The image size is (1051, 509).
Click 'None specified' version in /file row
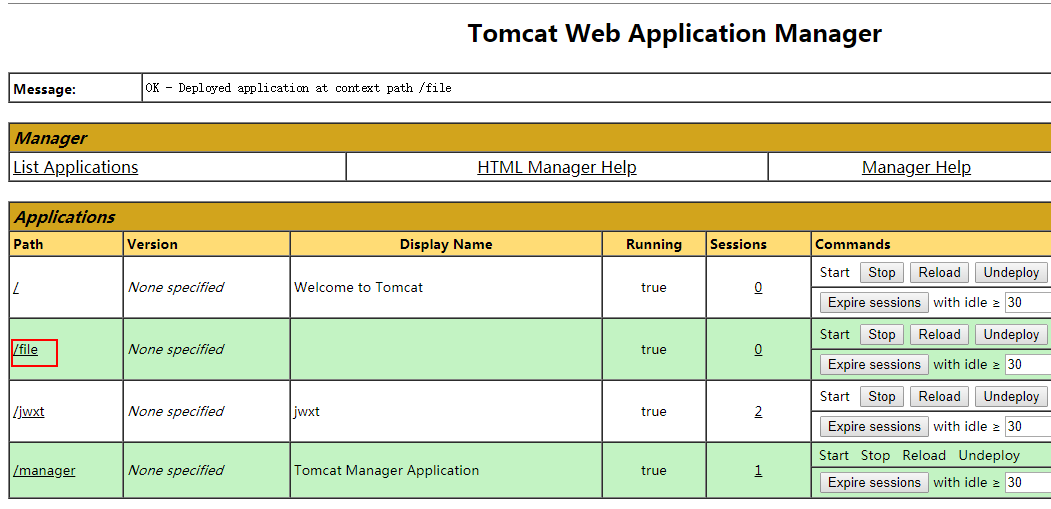point(176,349)
